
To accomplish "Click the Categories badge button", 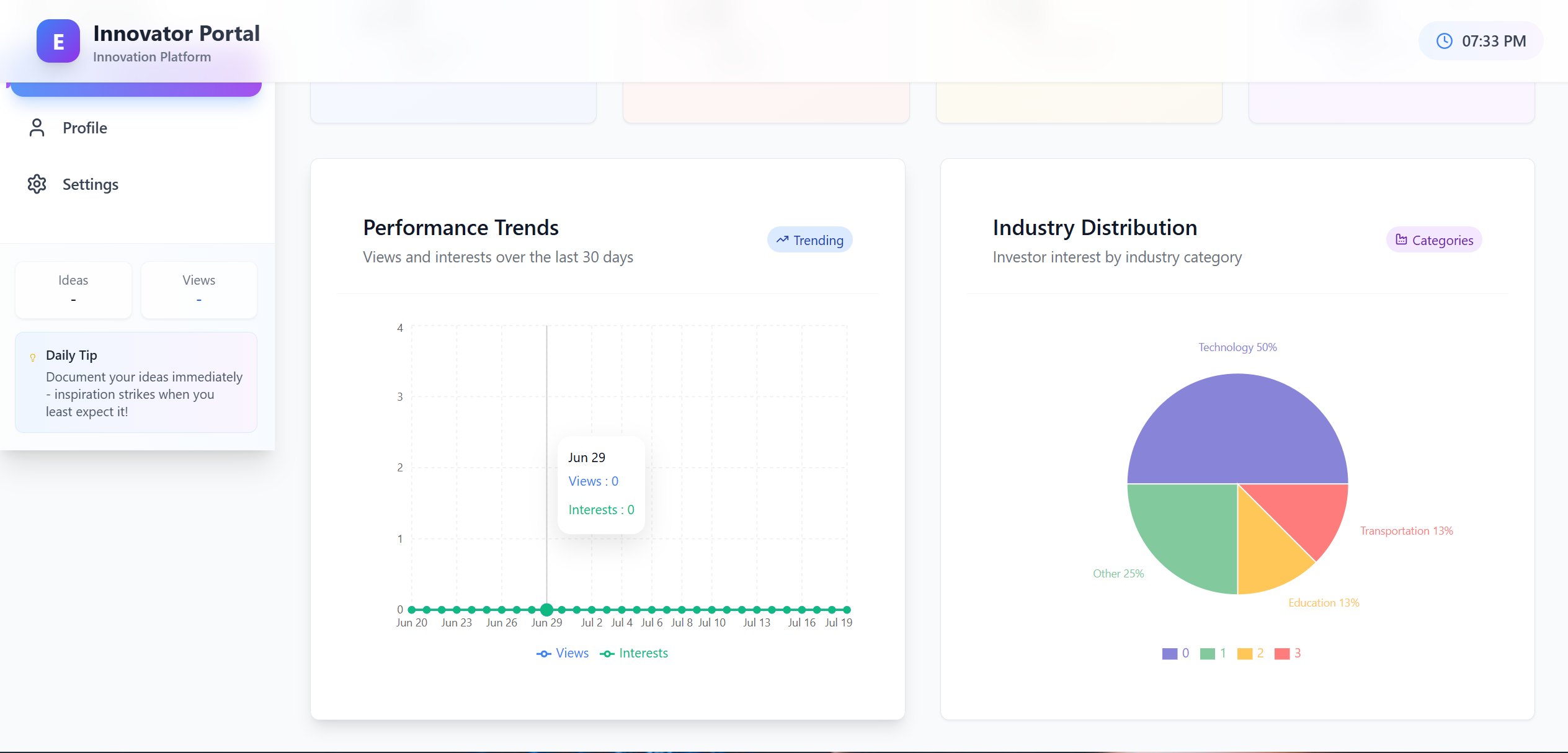I will (1434, 240).
